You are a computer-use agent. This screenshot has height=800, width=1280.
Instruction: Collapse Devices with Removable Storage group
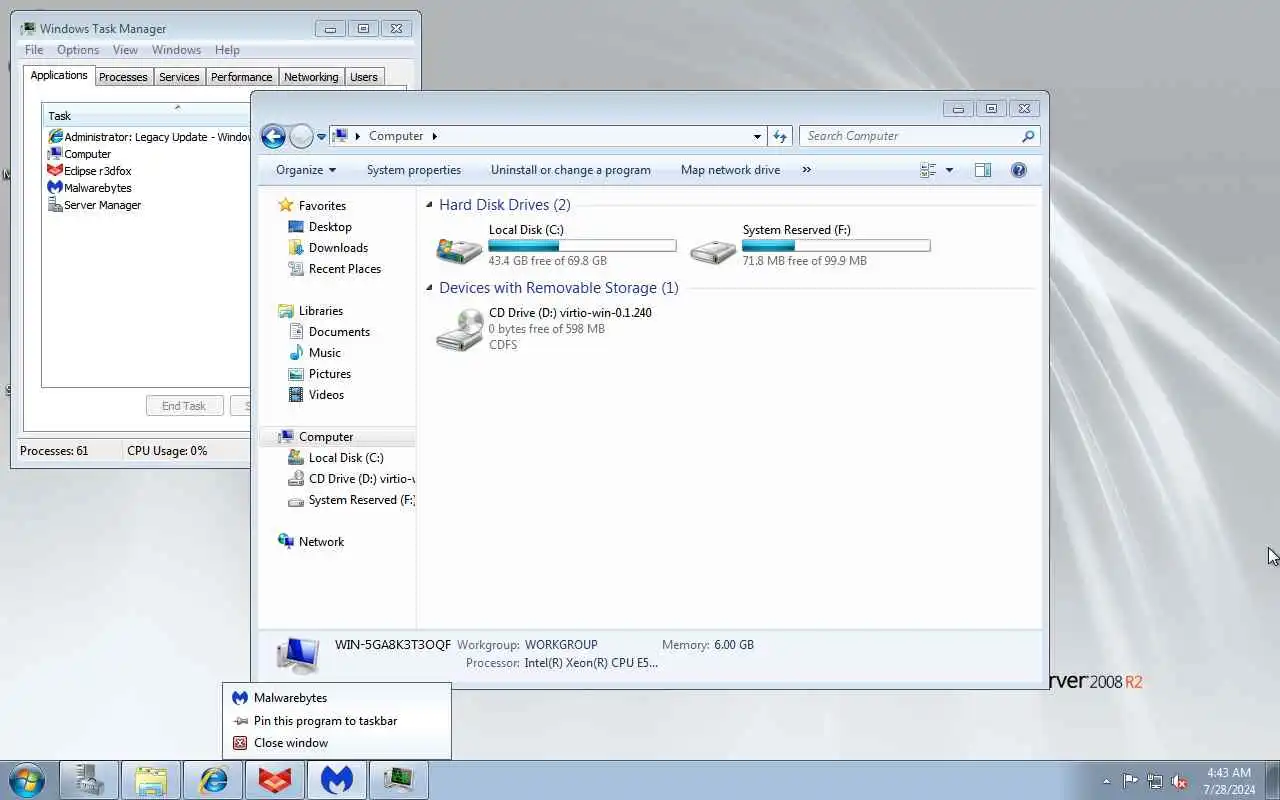pyautogui.click(x=429, y=288)
